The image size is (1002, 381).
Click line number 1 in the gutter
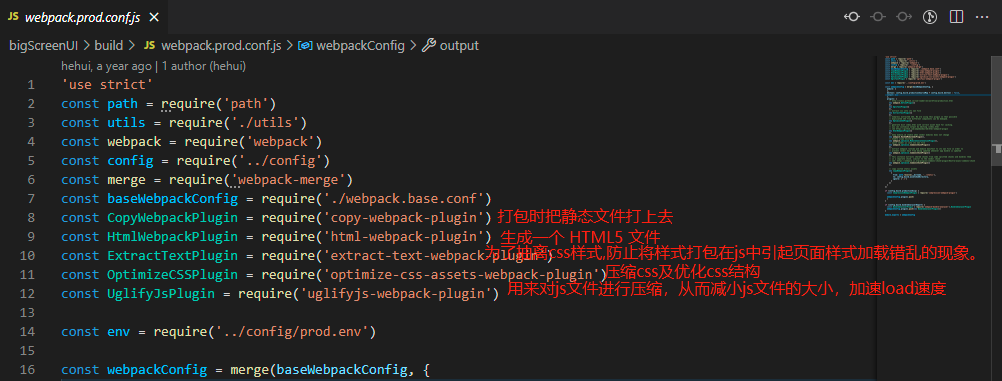31,84
